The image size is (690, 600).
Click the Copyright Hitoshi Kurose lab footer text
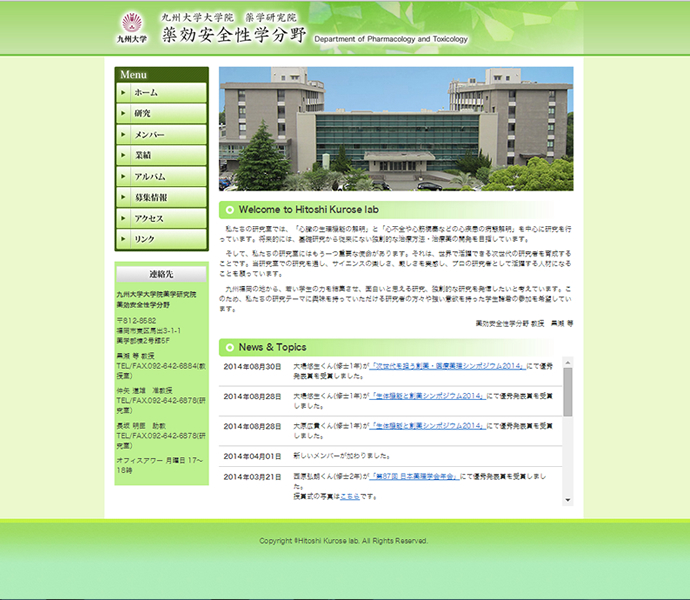click(343, 541)
